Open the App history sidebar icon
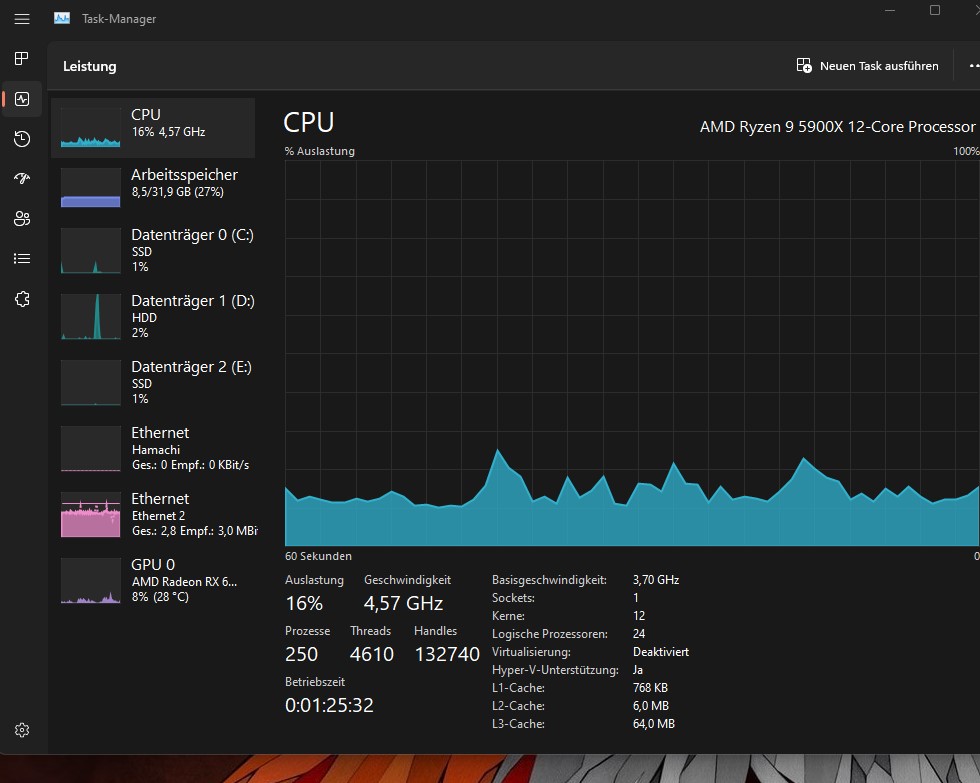 [x=22, y=139]
